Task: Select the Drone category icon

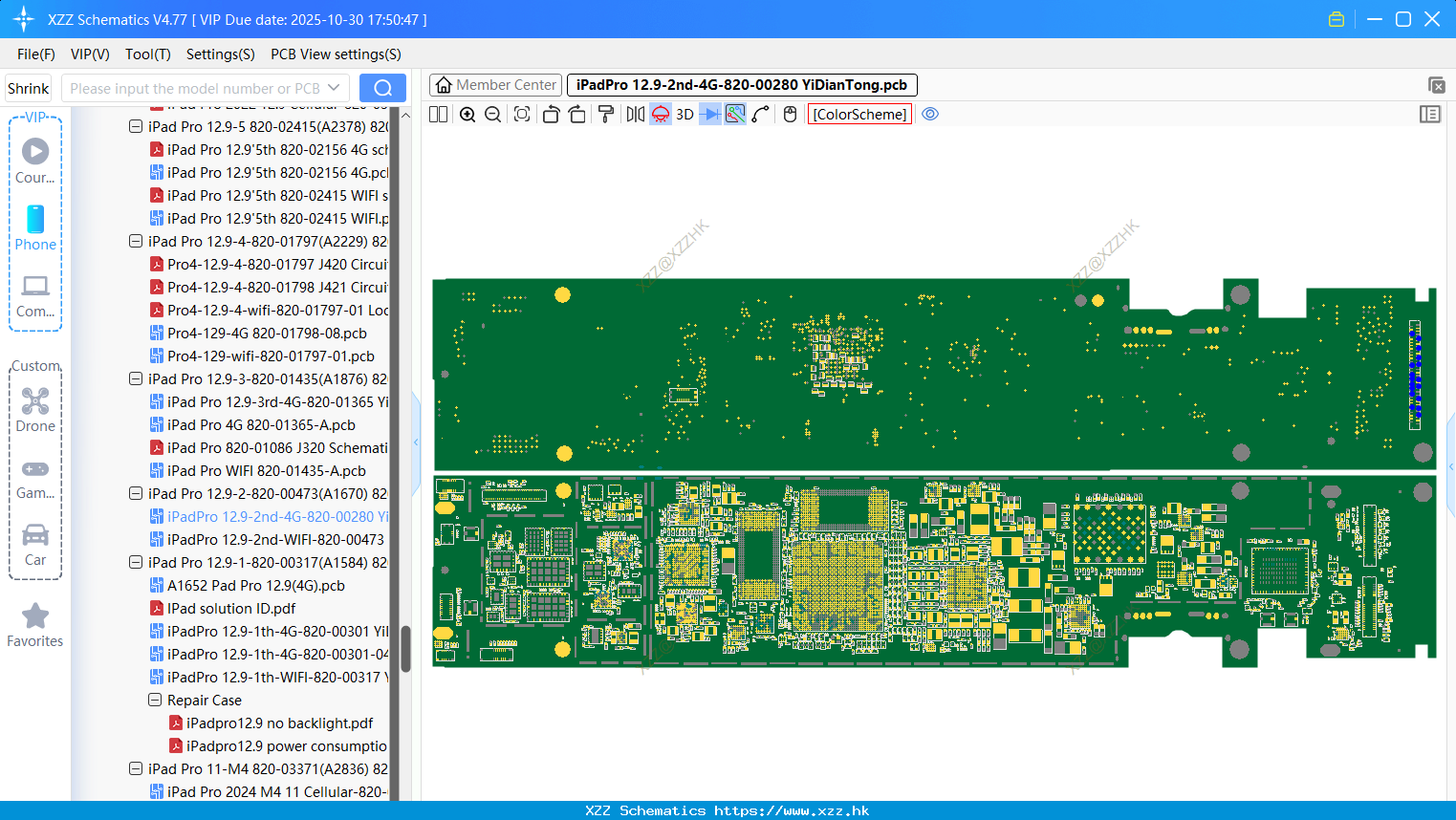Action: click(35, 410)
